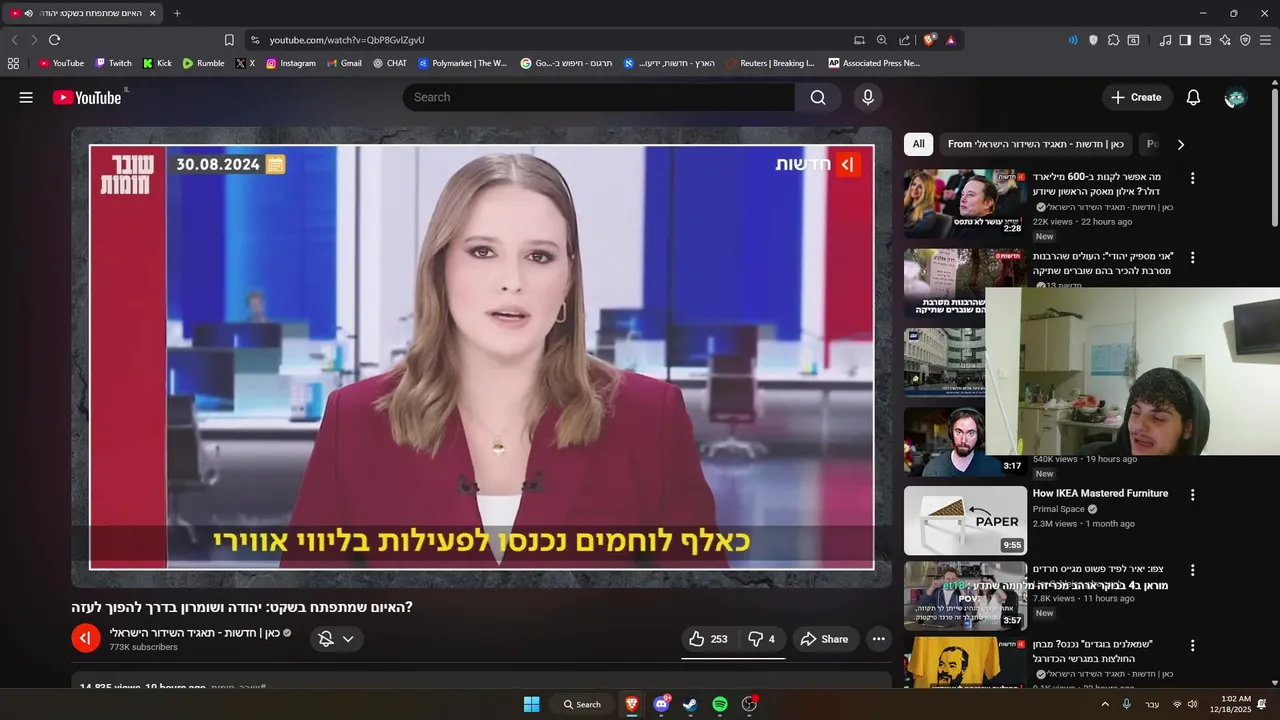Open the Rumble bookmark
The image size is (1280, 720).
pyautogui.click(x=203, y=63)
